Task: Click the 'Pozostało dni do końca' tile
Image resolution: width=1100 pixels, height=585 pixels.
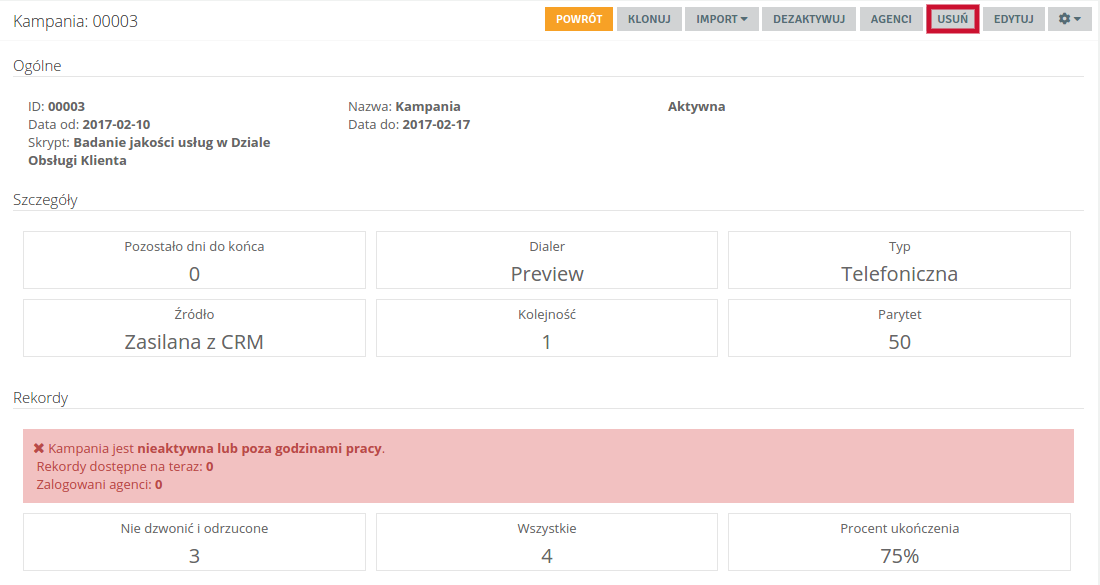Action: tap(194, 260)
